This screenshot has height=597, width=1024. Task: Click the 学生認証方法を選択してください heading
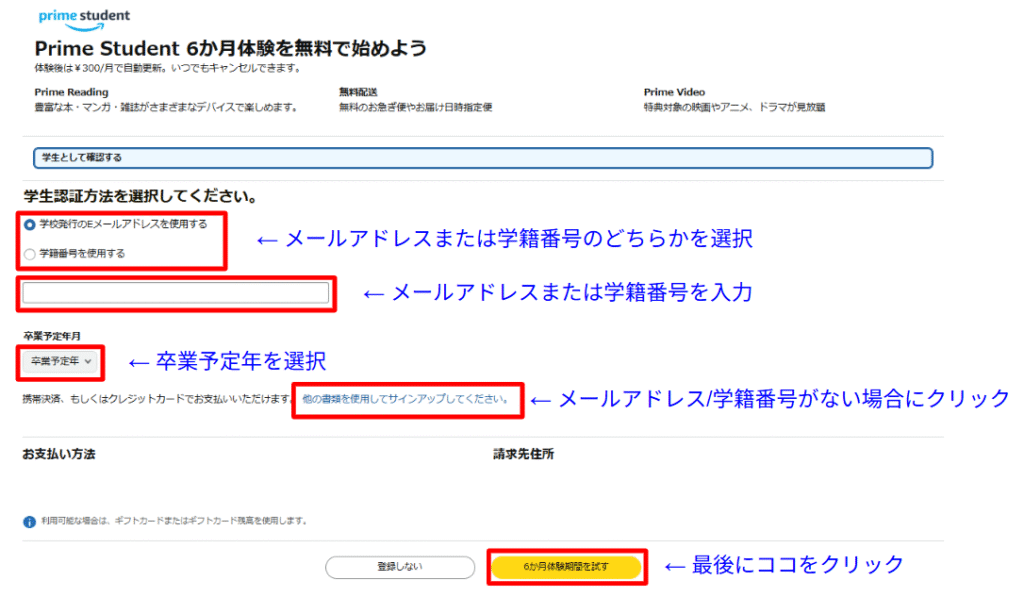(140, 196)
